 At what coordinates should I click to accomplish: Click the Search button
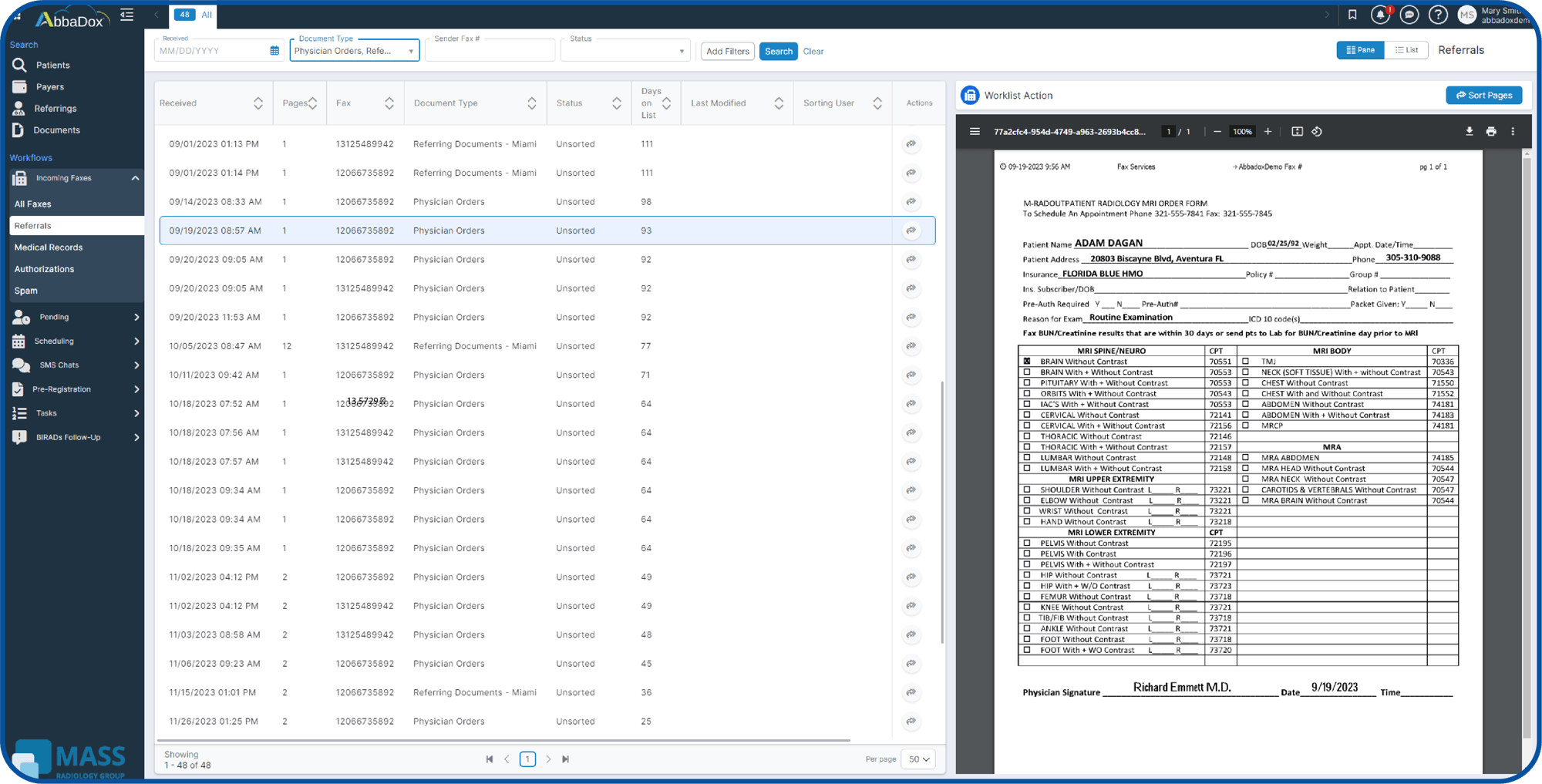(x=778, y=51)
